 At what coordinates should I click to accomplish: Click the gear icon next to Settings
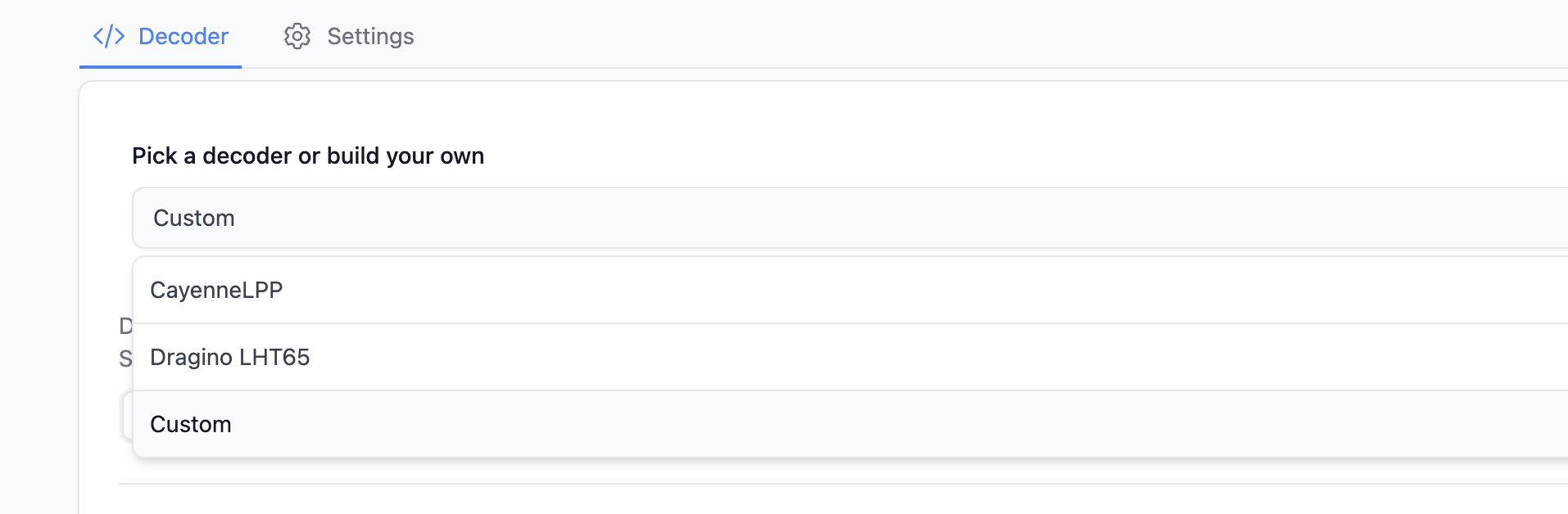point(298,36)
